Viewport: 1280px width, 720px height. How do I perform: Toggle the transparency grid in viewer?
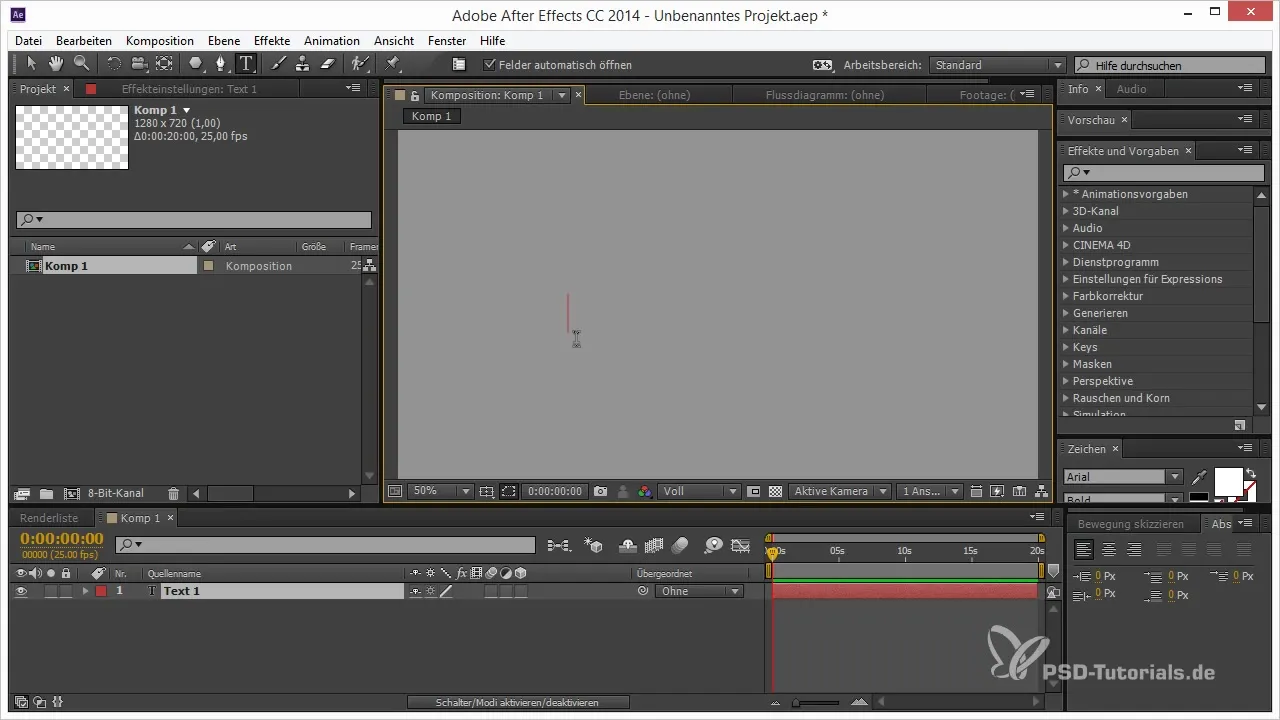(774, 491)
